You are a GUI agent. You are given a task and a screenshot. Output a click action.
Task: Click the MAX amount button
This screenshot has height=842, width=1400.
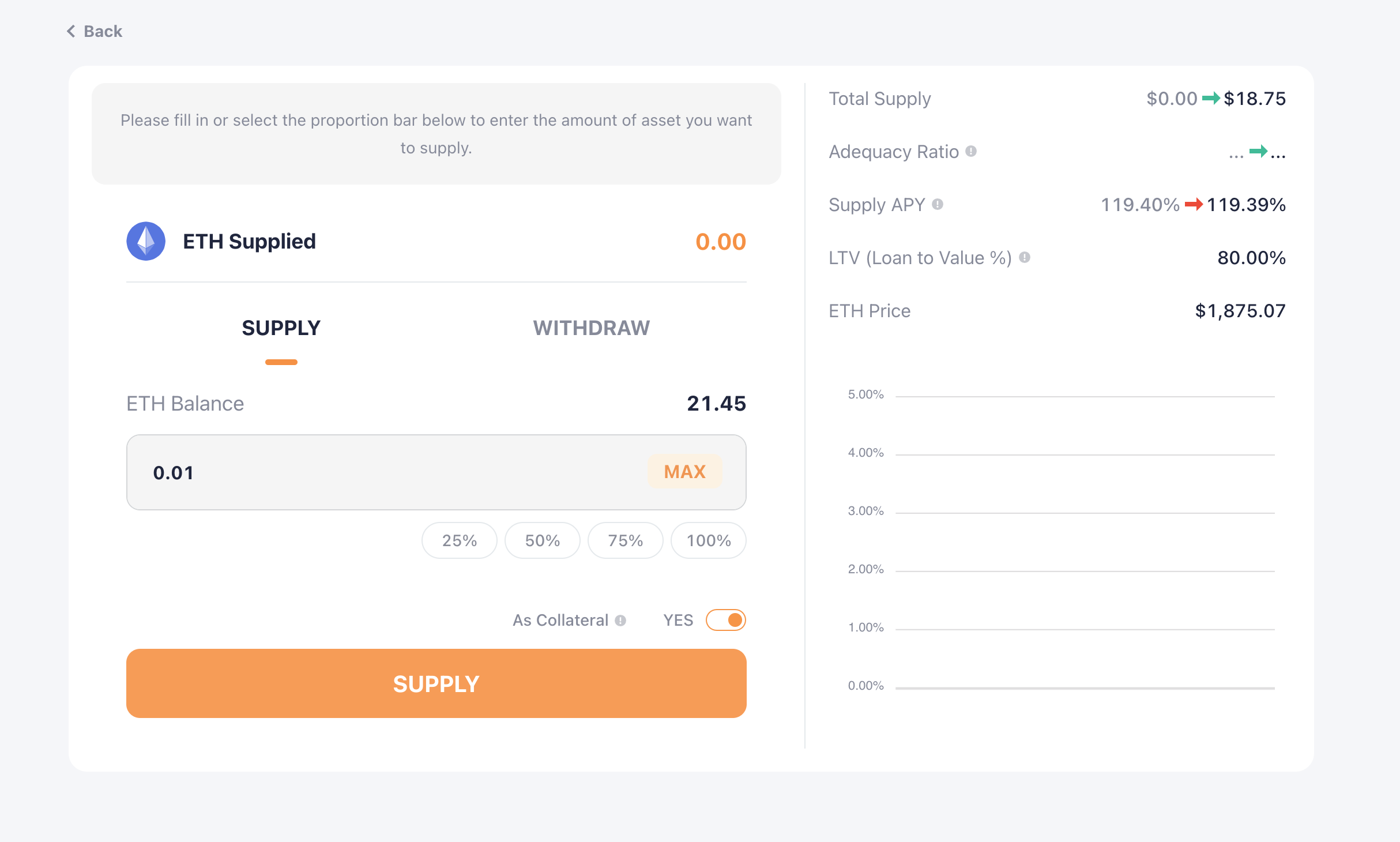(x=684, y=472)
